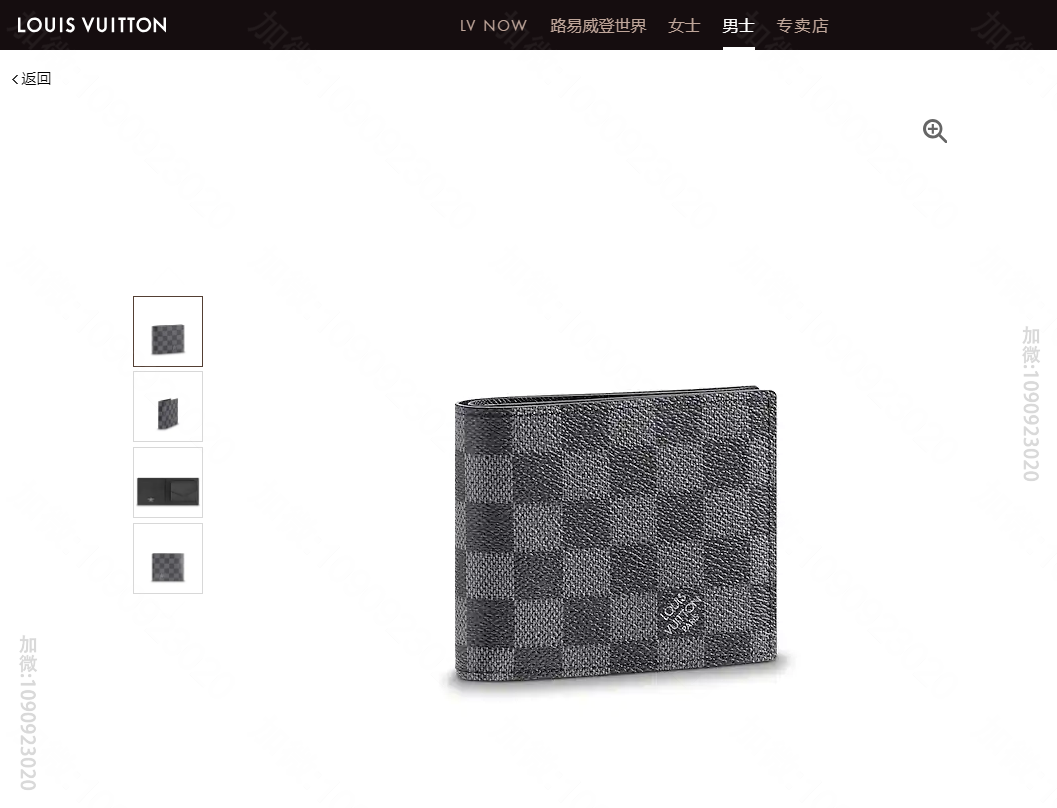Screen dimensions: 1057x808
Task: Select the 男士 navigation tab
Action: [x=738, y=26]
